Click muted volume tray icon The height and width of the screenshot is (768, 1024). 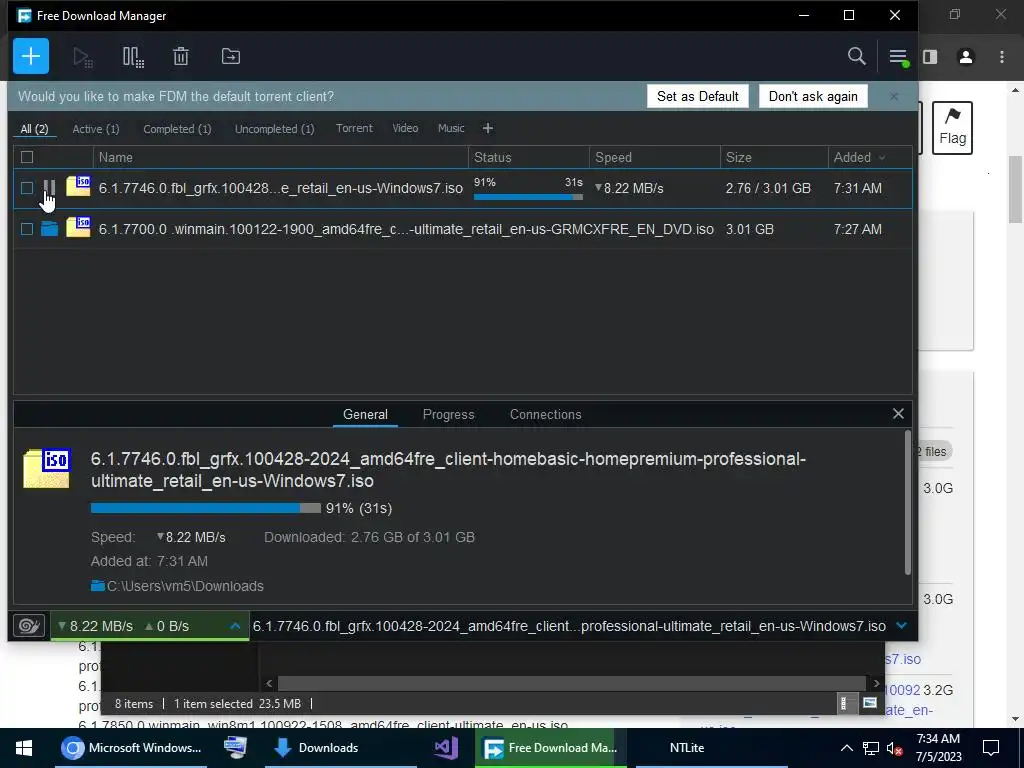pos(894,748)
